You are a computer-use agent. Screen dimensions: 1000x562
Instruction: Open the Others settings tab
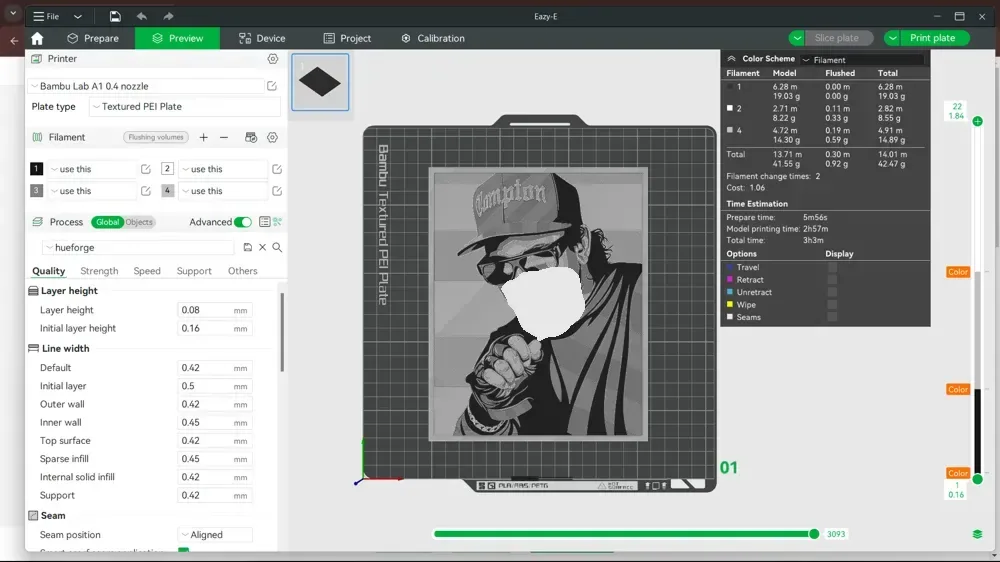click(x=242, y=271)
